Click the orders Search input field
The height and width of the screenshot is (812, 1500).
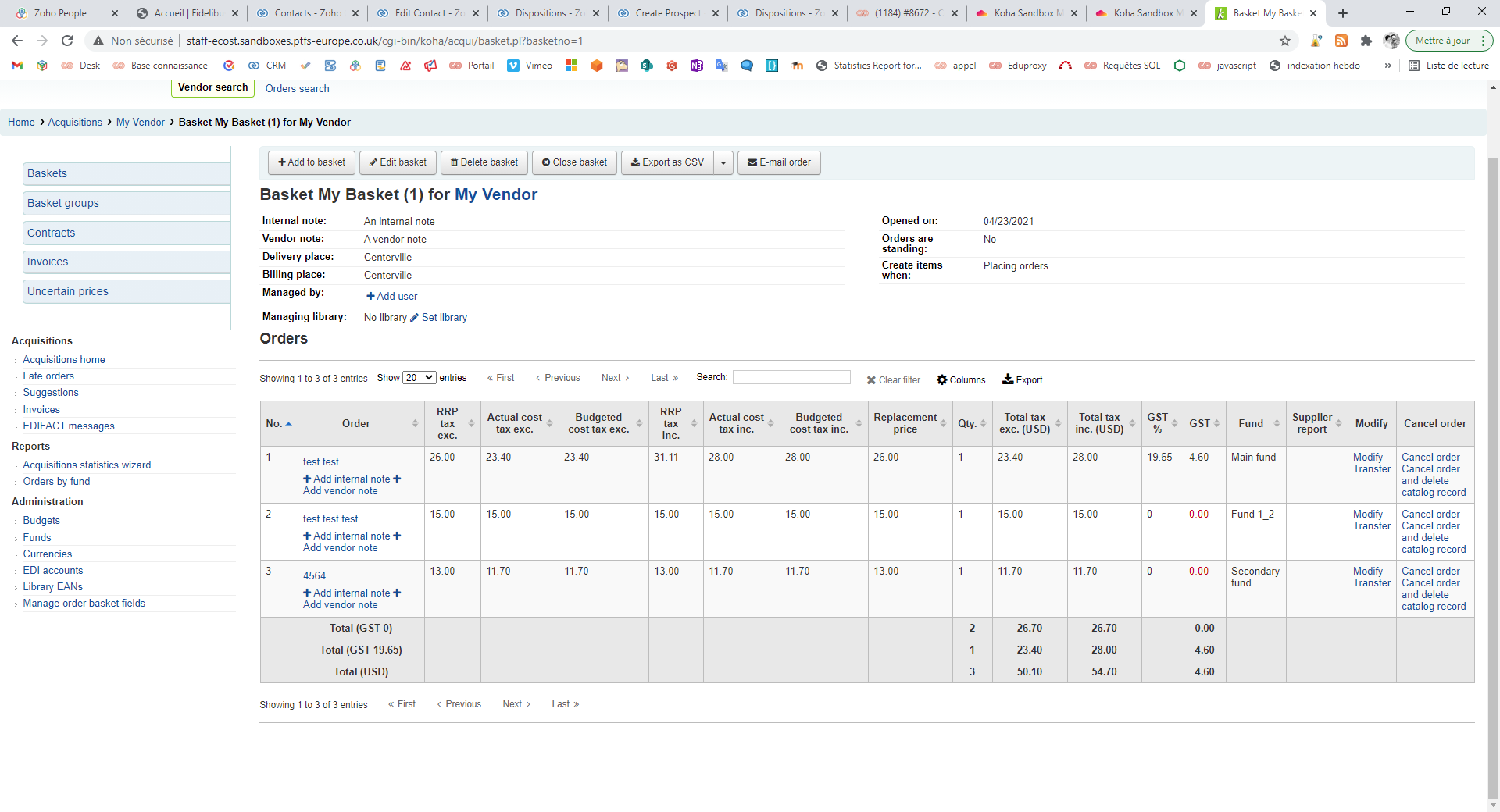point(791,378)
